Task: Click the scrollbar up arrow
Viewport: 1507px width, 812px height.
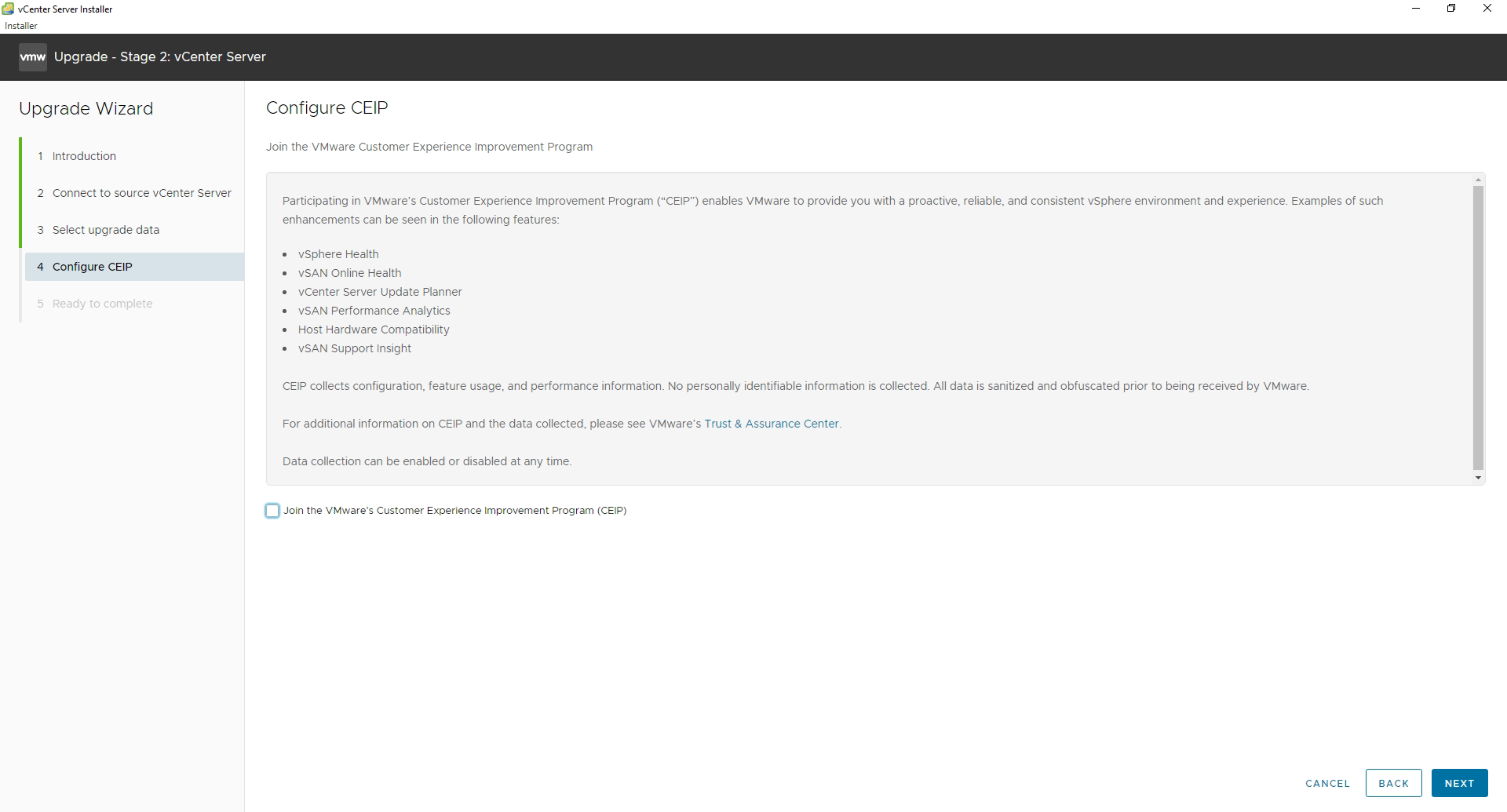Action: (x=1478, y=180)
